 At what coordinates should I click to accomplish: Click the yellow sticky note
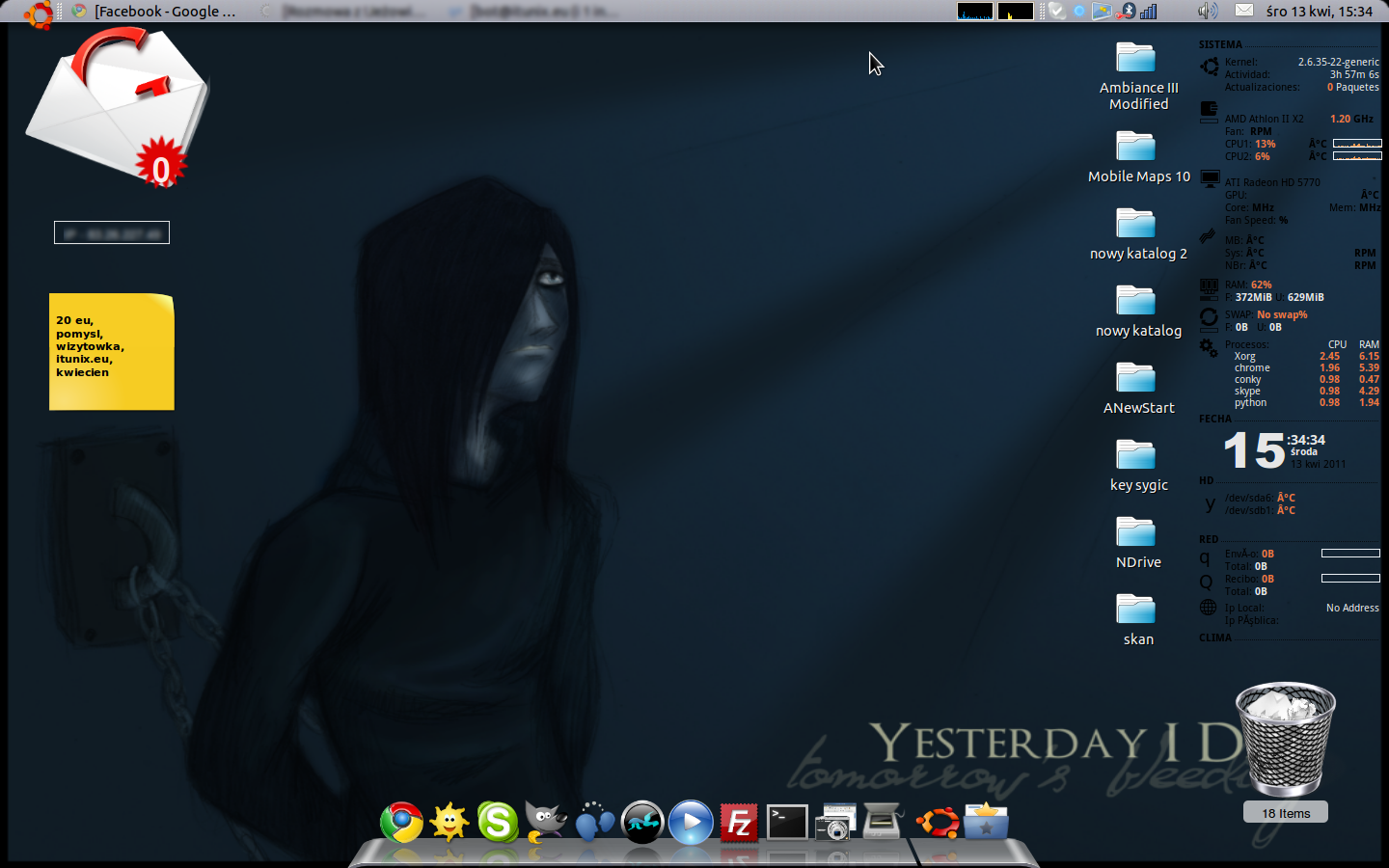[112, 352]
